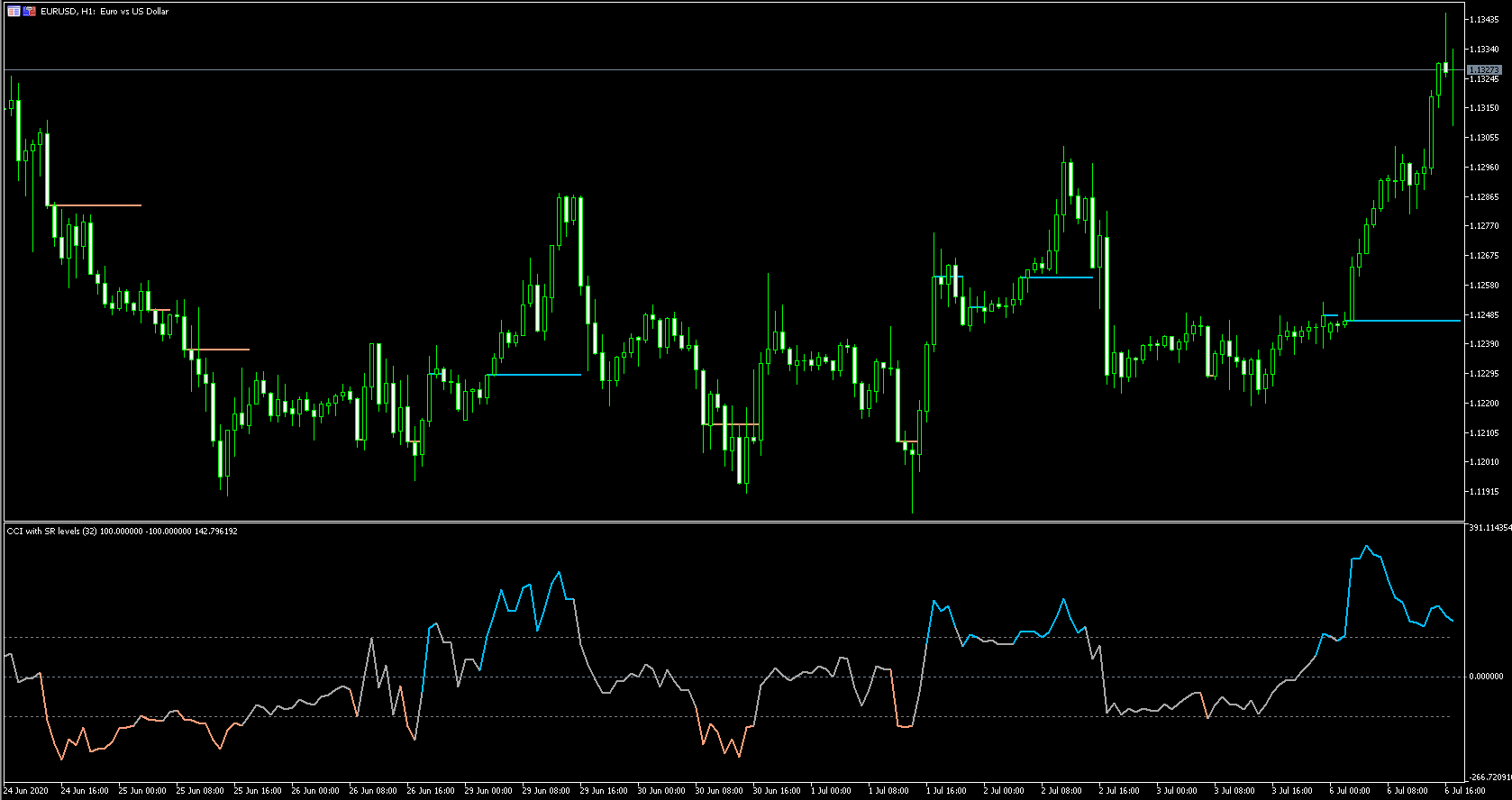Click the 1.12770 price axis label
This screenshot has width=1512, height=800.
click(1484, 226)
